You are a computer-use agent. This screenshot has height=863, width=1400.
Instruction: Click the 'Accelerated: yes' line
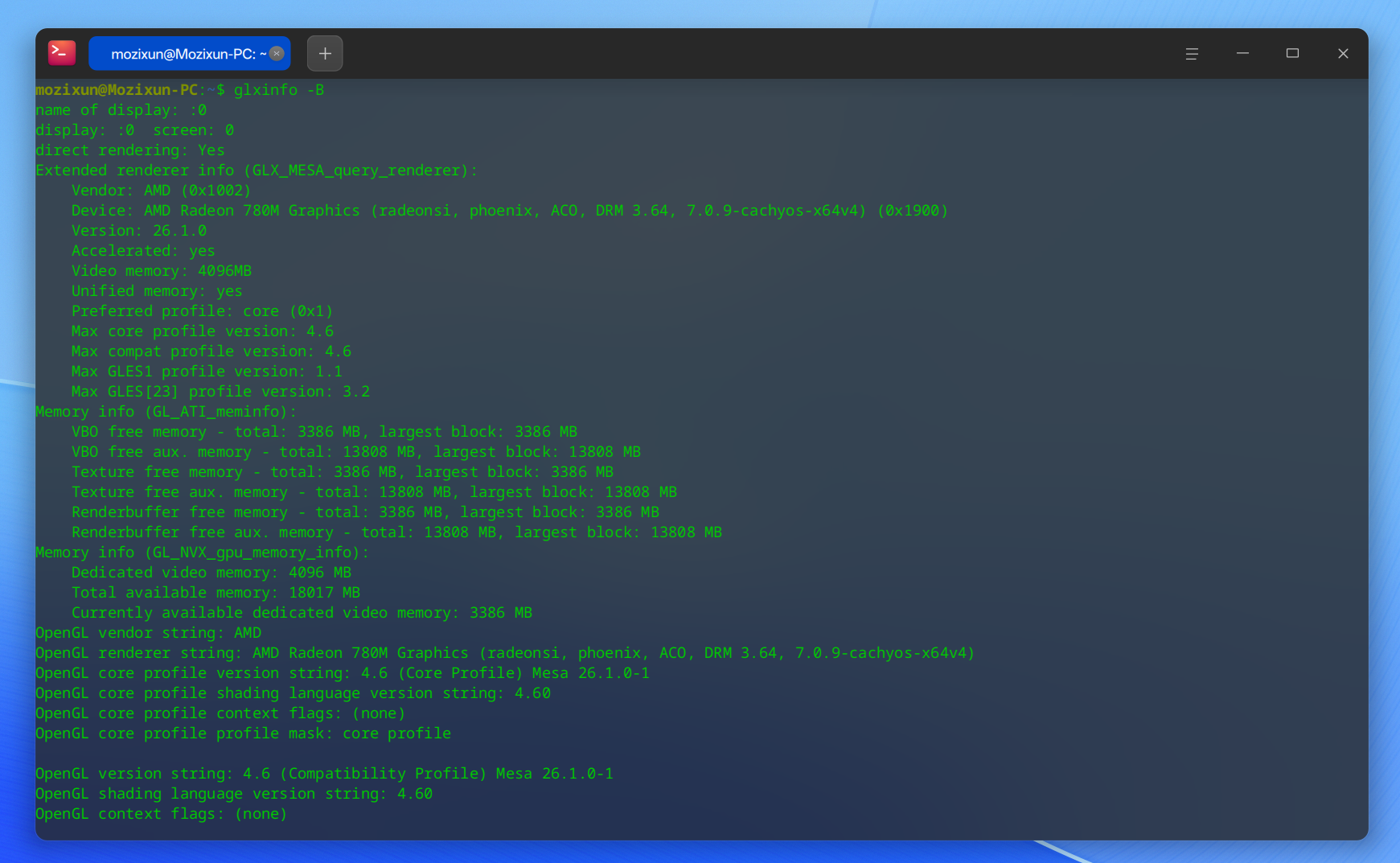[x=143, y=251]
